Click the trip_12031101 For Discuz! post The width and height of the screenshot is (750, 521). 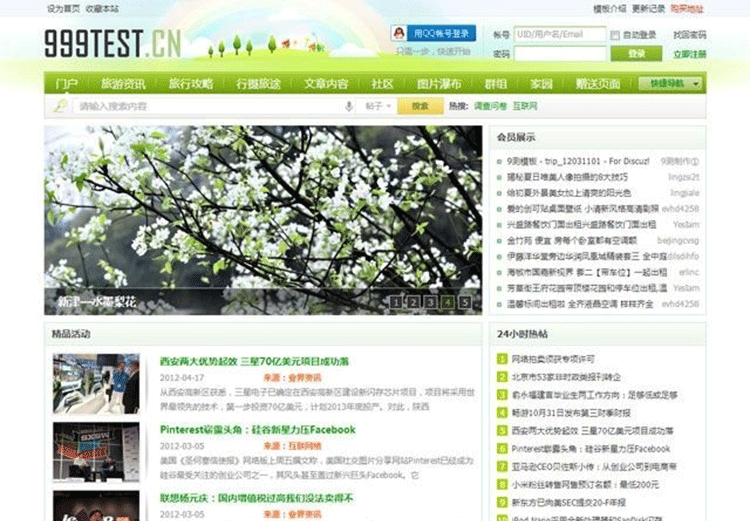pos(578,161)
